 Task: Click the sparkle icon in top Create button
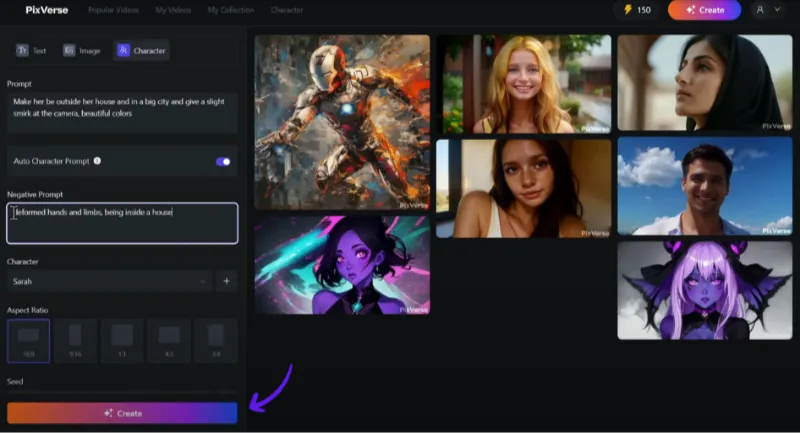point(690,10)
